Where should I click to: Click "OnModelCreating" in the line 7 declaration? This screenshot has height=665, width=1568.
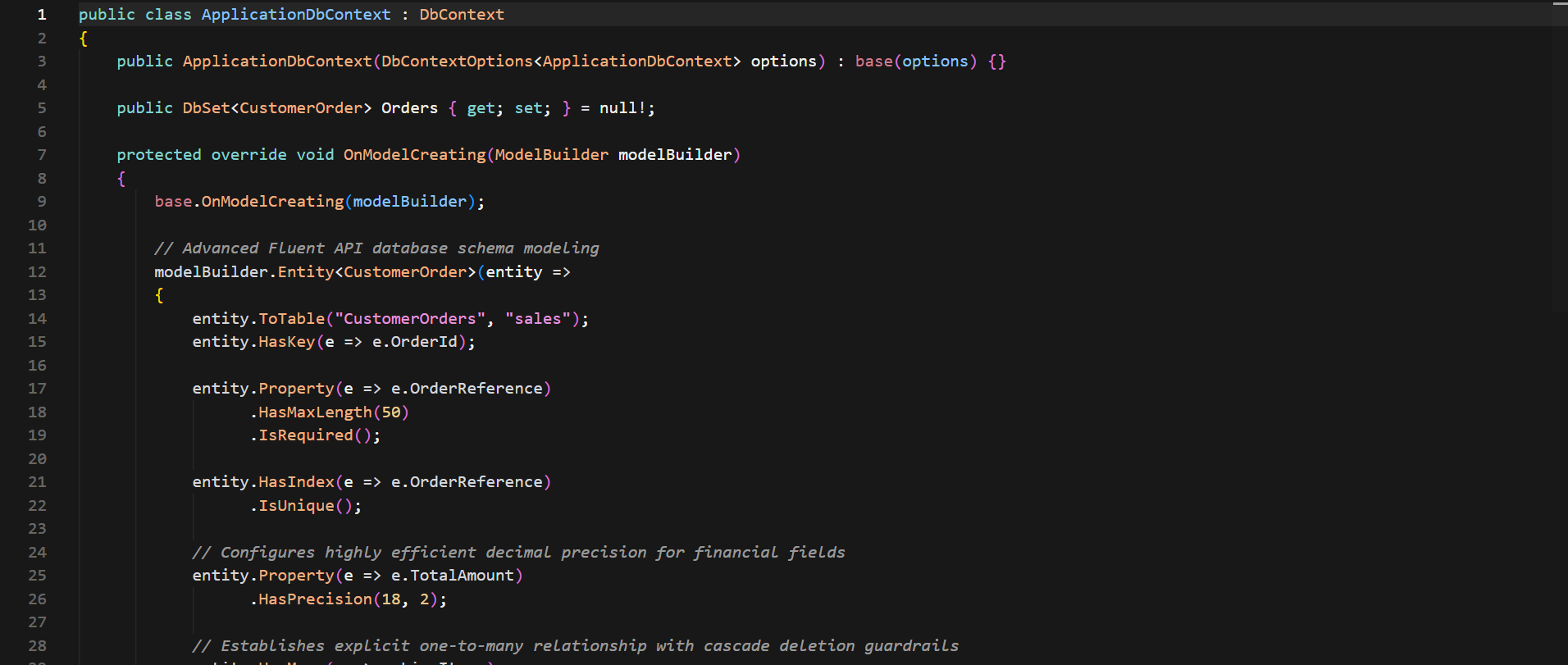(414, 155)
